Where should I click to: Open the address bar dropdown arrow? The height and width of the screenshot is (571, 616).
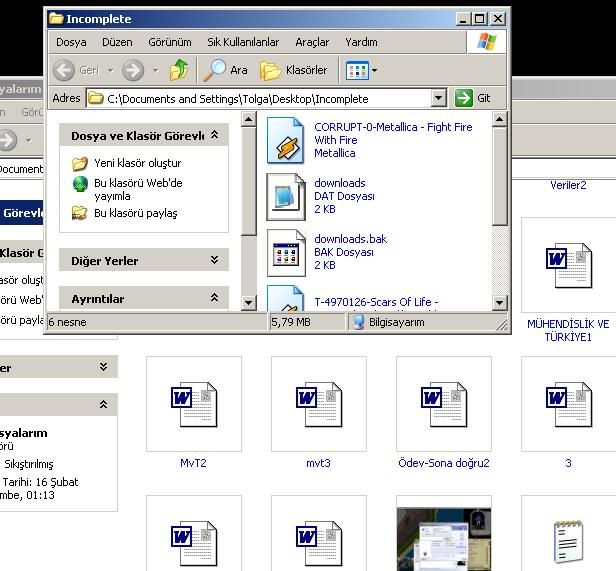click(438, 98)
